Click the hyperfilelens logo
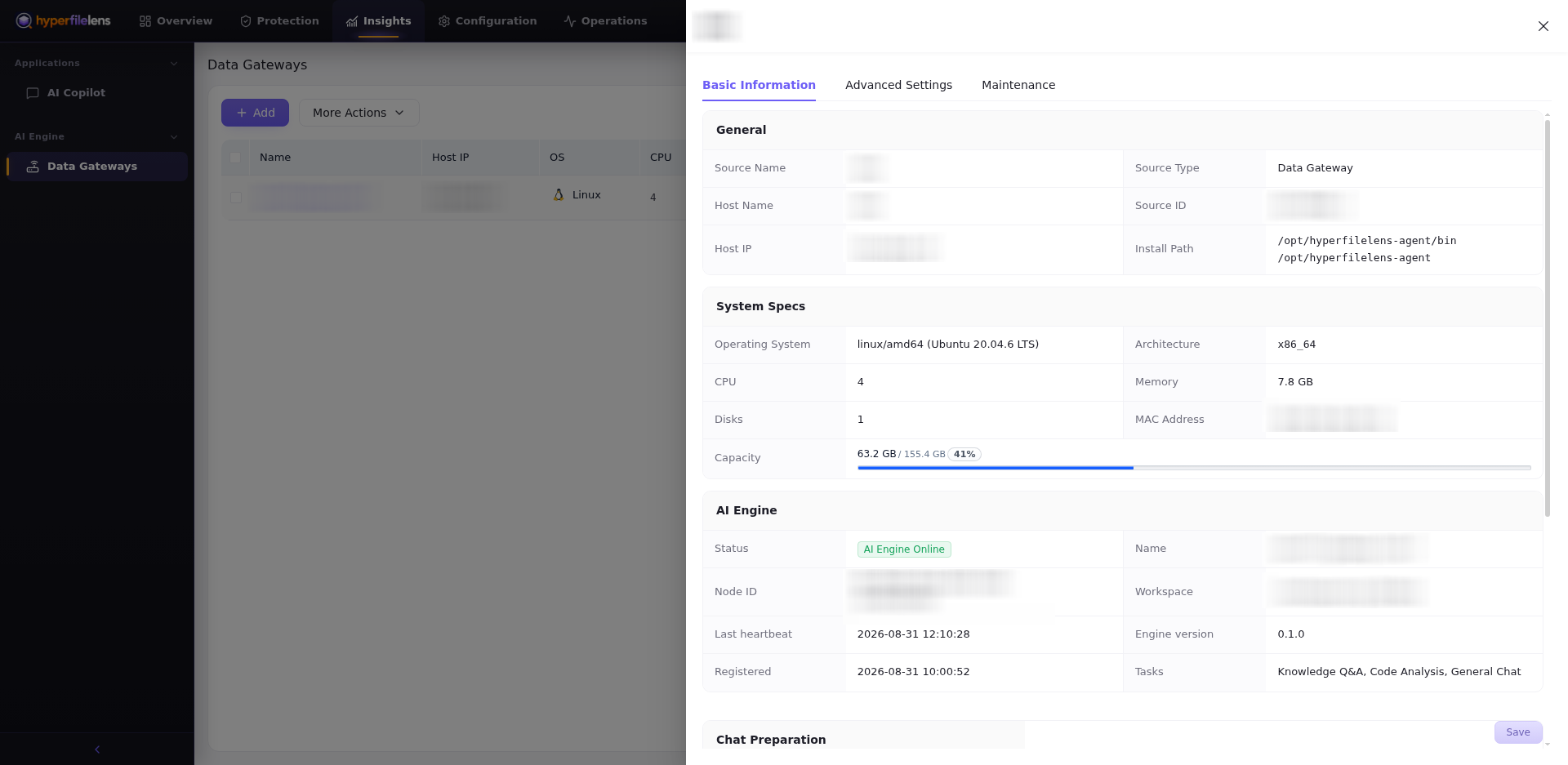The width and height of the screenshot is (1568, 765). pyautogui.click(x=63, y=20)
